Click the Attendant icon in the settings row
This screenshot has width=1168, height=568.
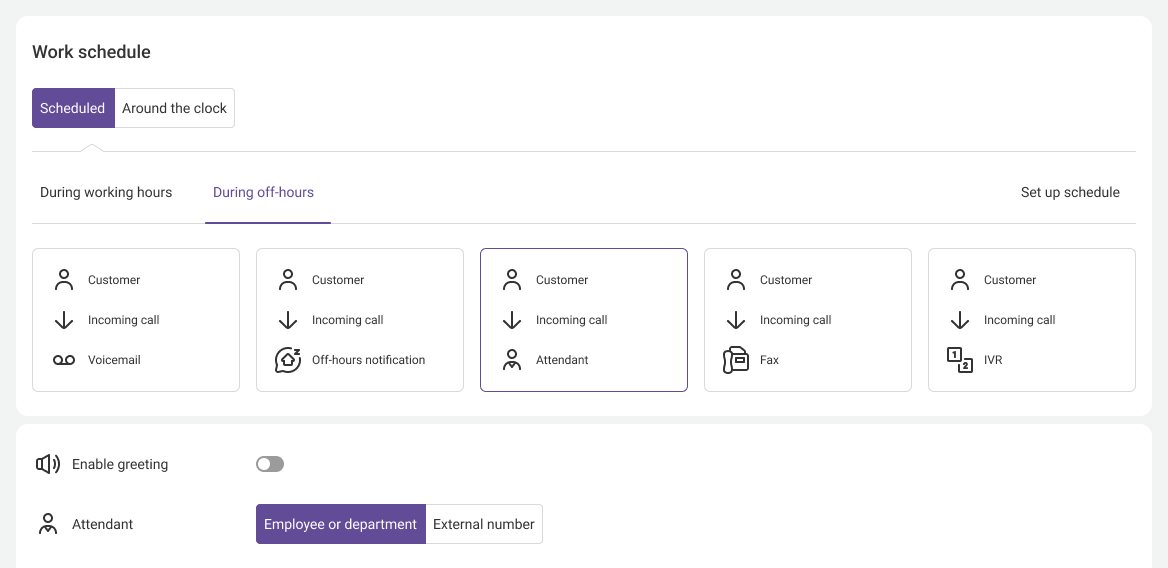coord(48,524)
